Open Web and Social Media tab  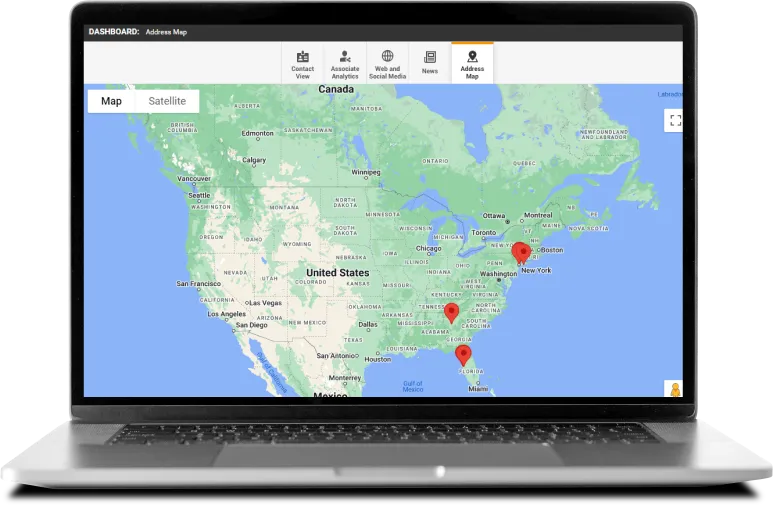point(387,64)
